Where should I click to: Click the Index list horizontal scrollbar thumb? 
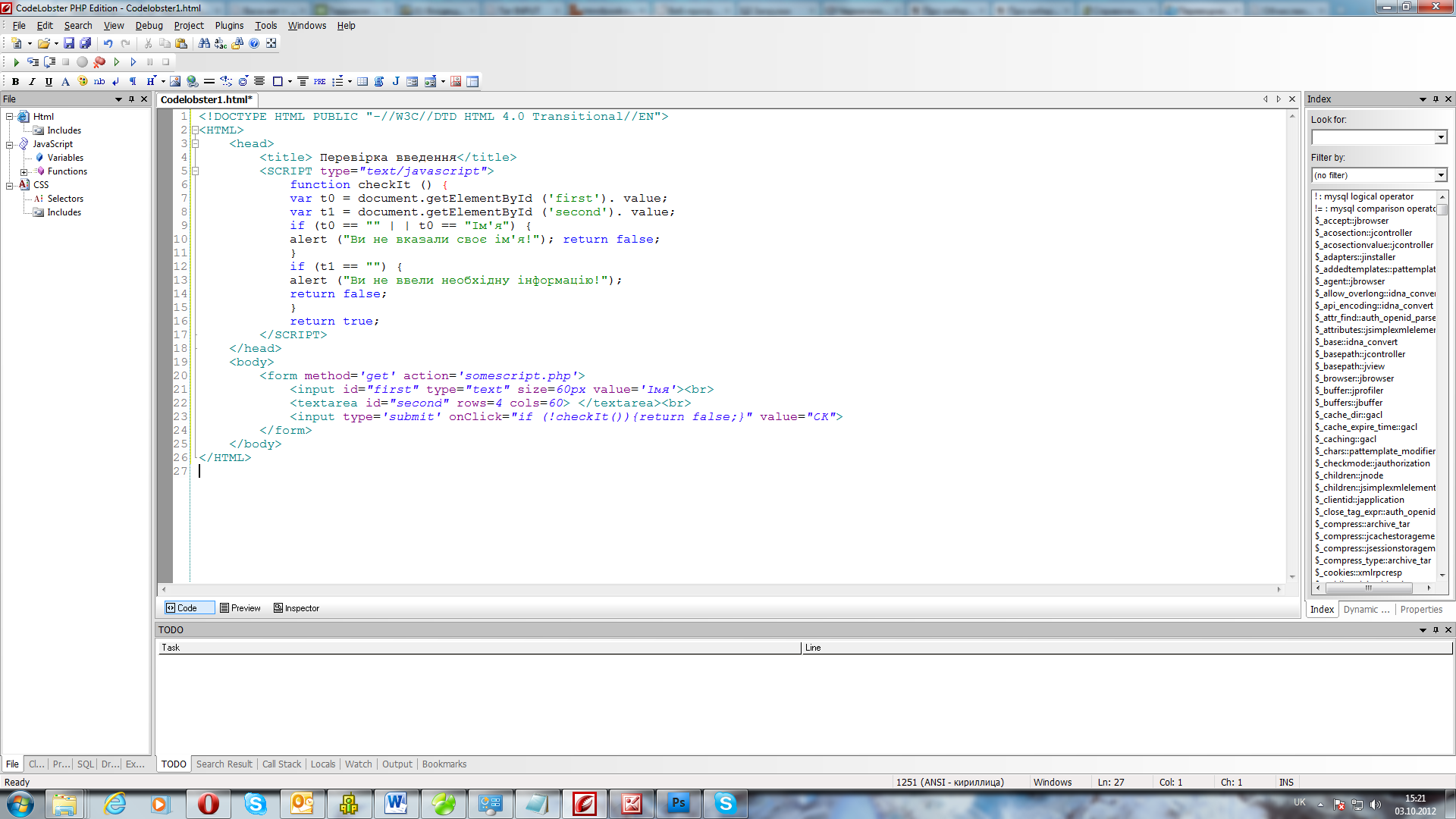pos(1369,588)
